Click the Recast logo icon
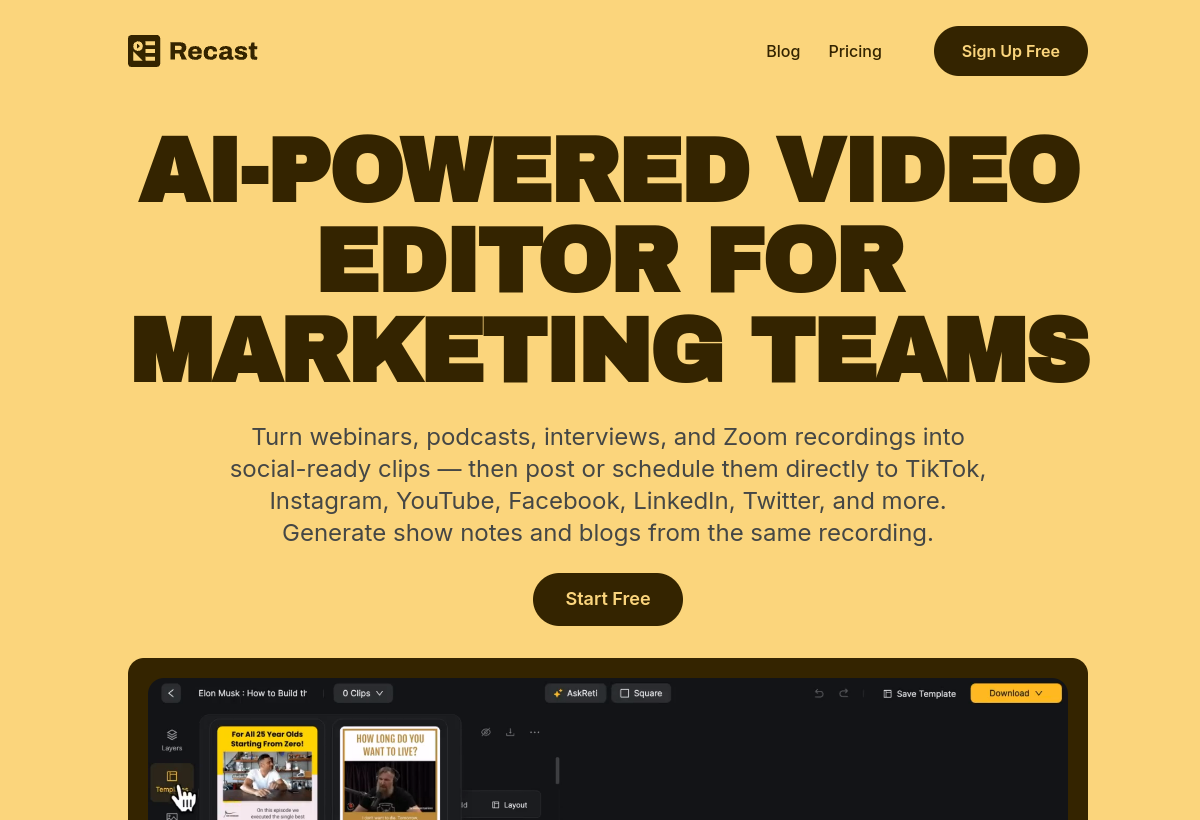The image size is (1200, 820). click(144, 51)
